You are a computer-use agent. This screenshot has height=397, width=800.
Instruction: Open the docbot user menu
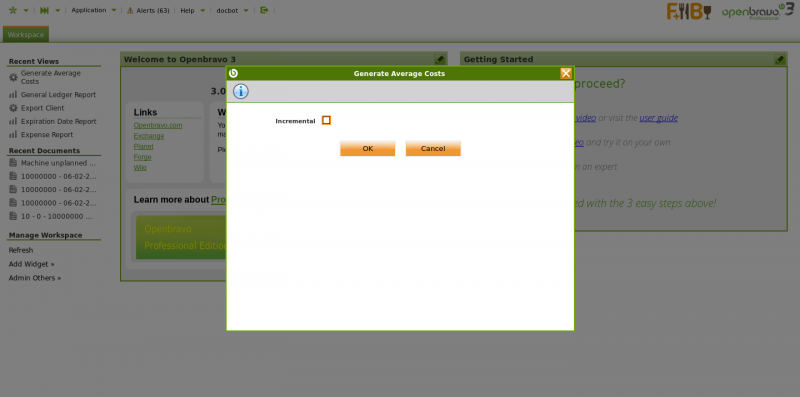227,10
